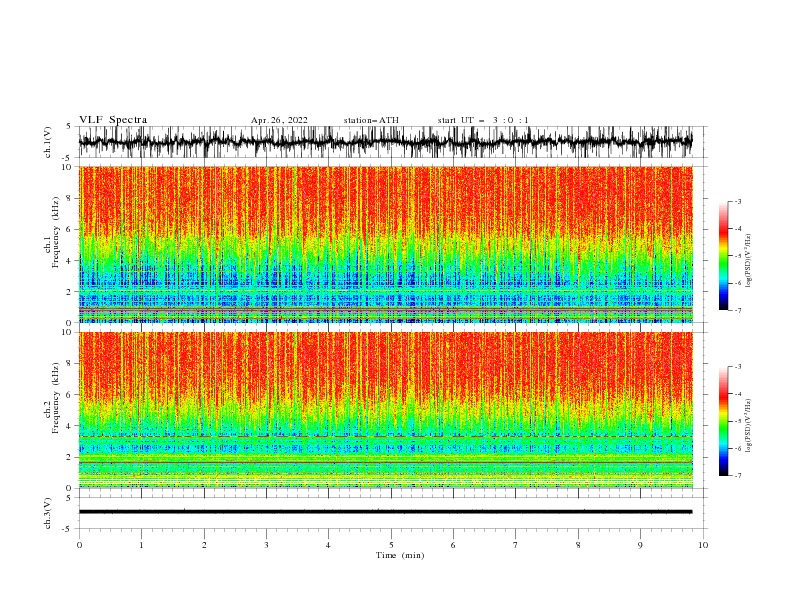This screenshot has height=612, width=792.
Task: Click the ch.1 "Frequency (kHz)" axis label
Action: pos(56,233)
